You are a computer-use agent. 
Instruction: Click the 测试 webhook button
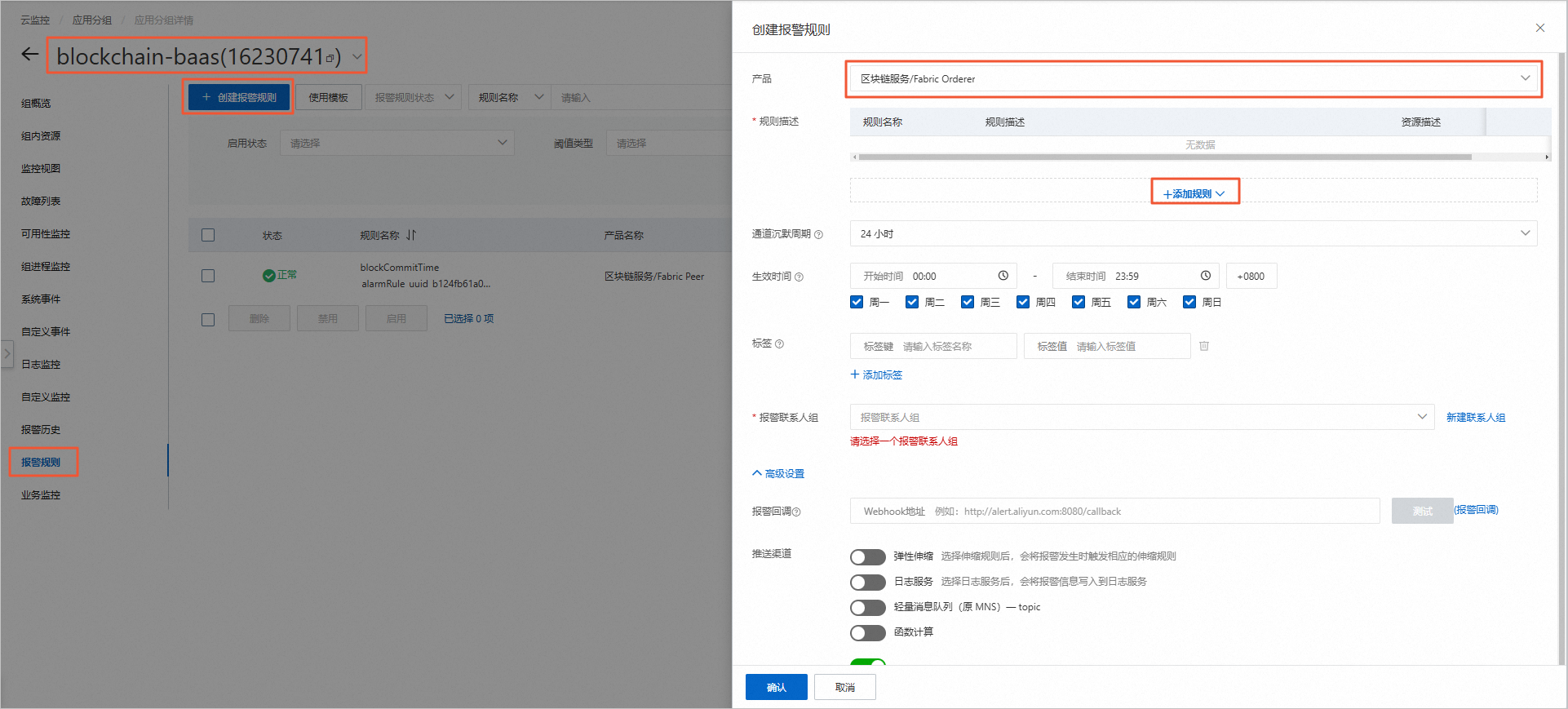coord(1423,511)
